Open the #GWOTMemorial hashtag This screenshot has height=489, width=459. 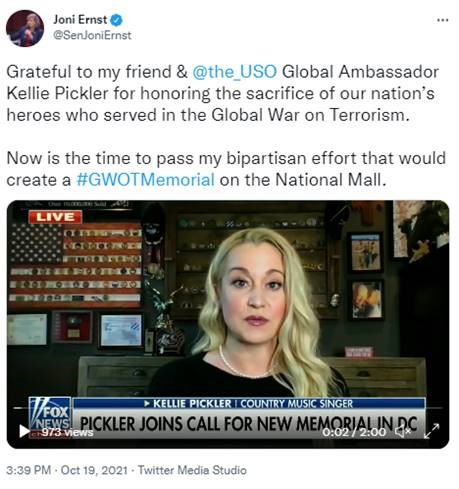[x=145, y=180]
